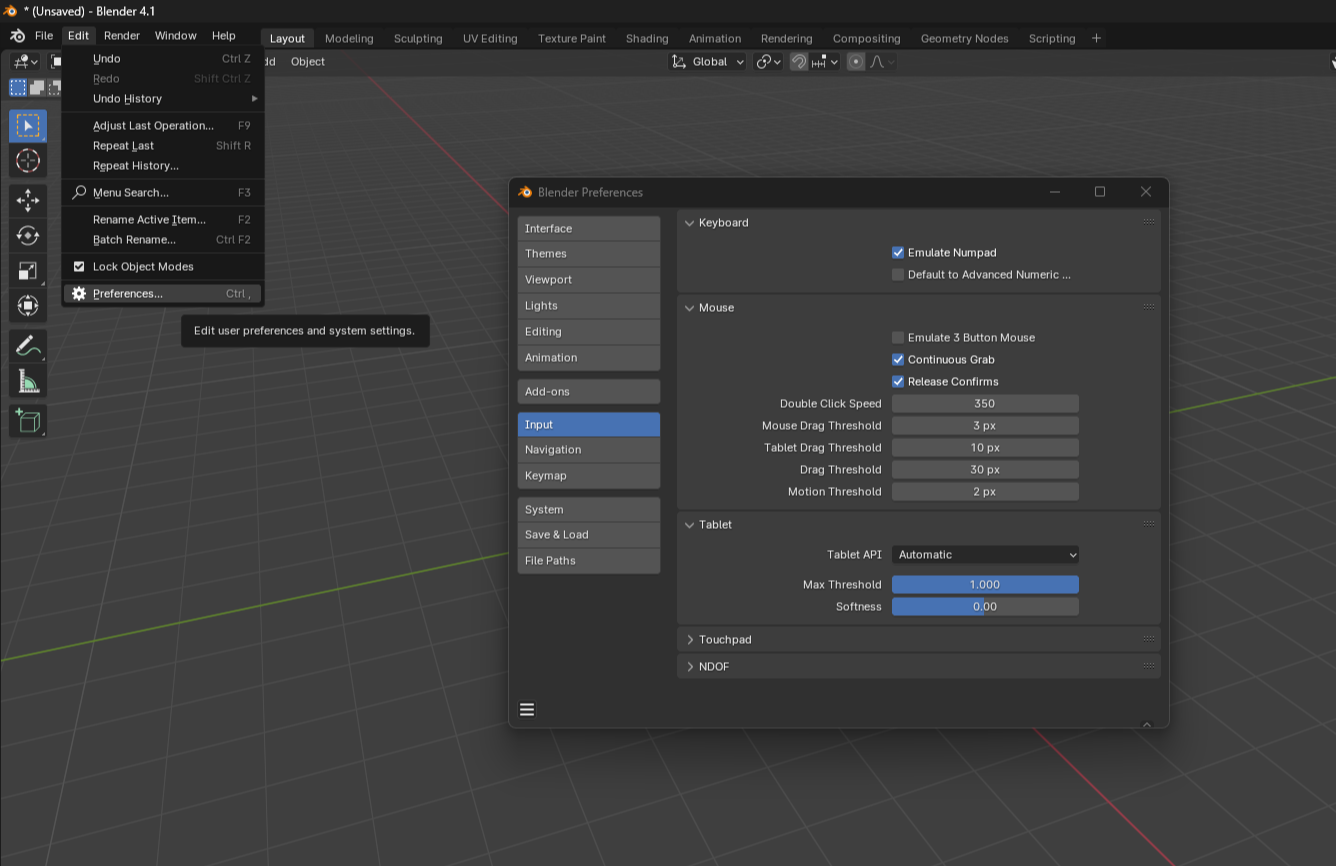The height and width of the screenshot is (866, 1336).
Task: Open the Render menu
Action: coord(122,36)
